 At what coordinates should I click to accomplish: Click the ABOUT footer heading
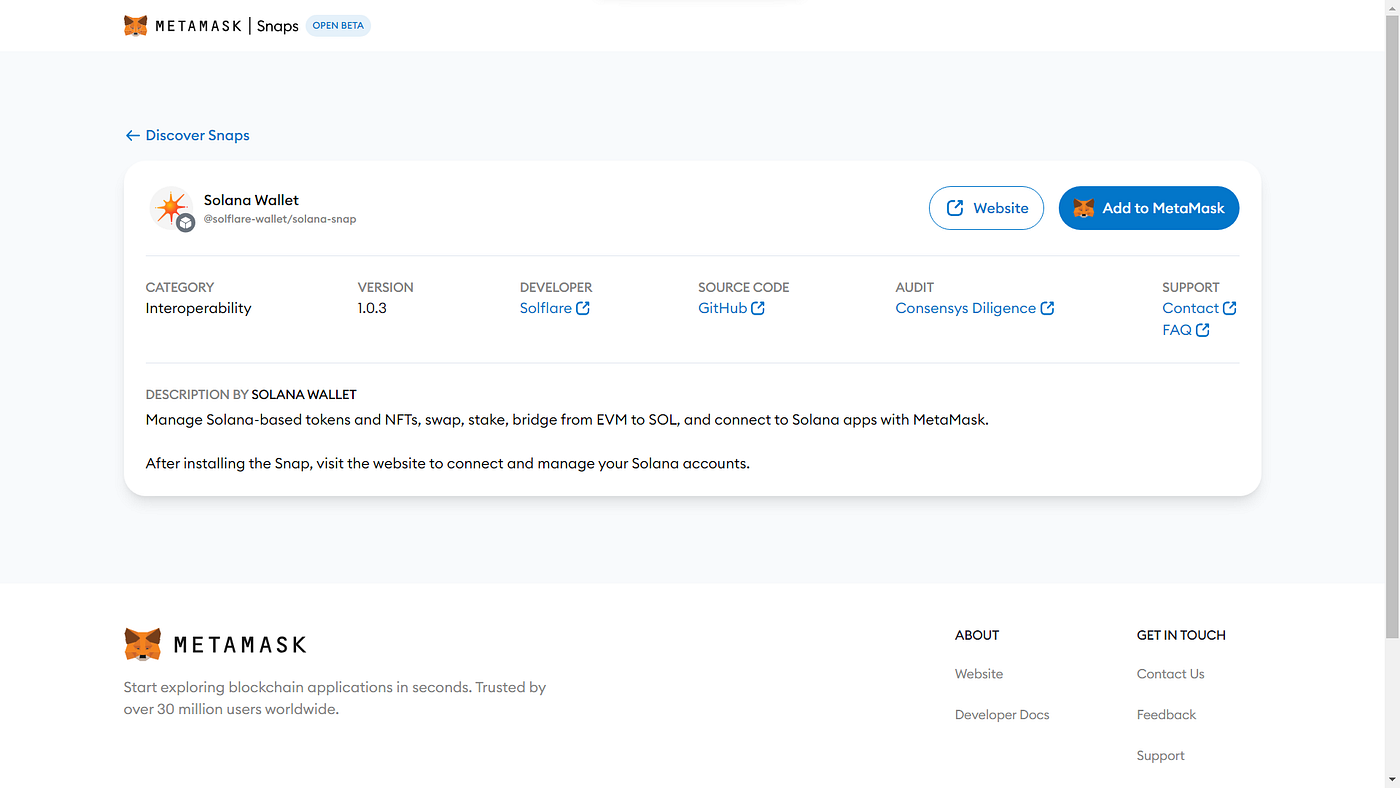(977, 635)
